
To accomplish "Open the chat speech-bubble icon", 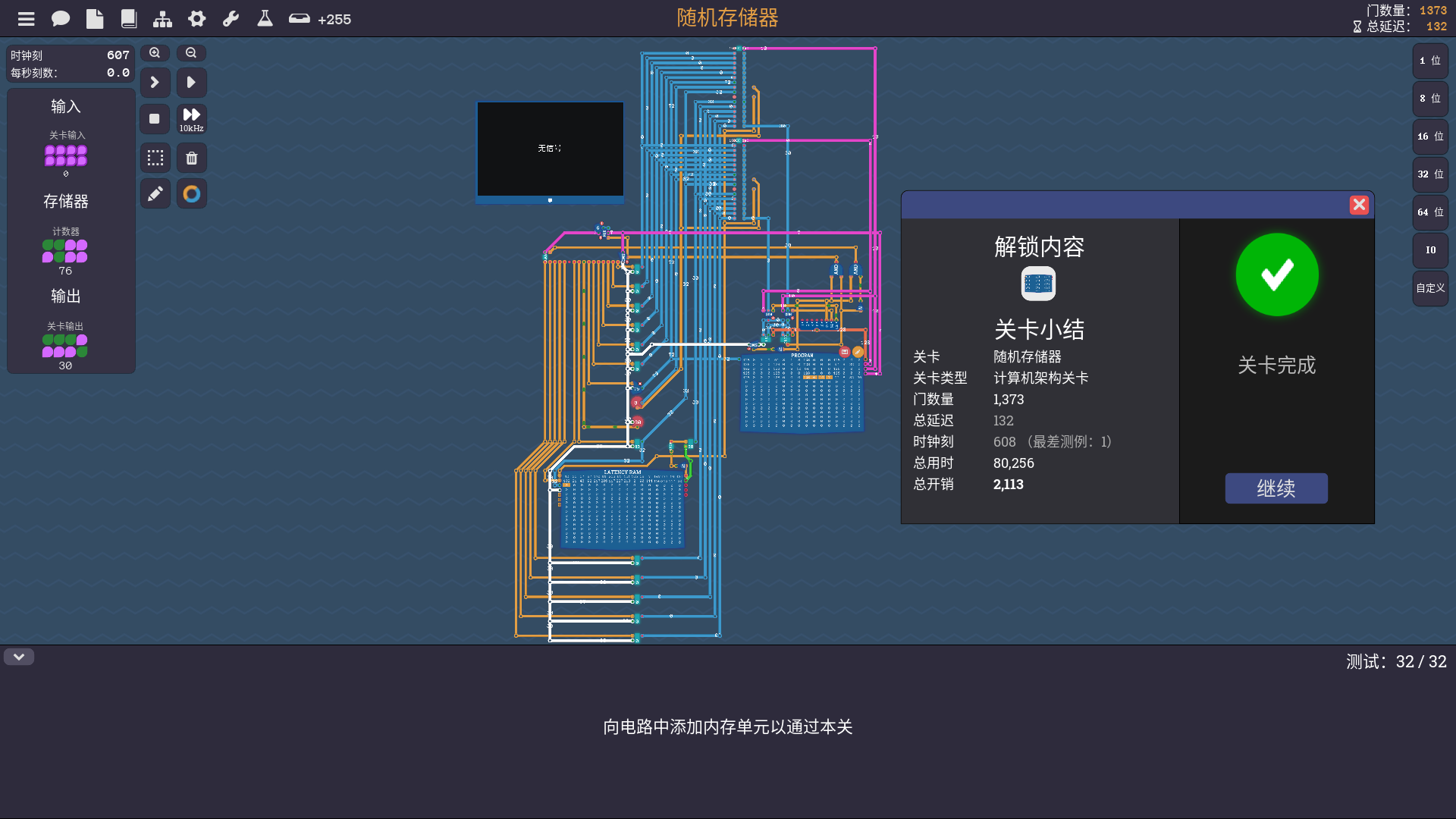I will pos(61,19).
